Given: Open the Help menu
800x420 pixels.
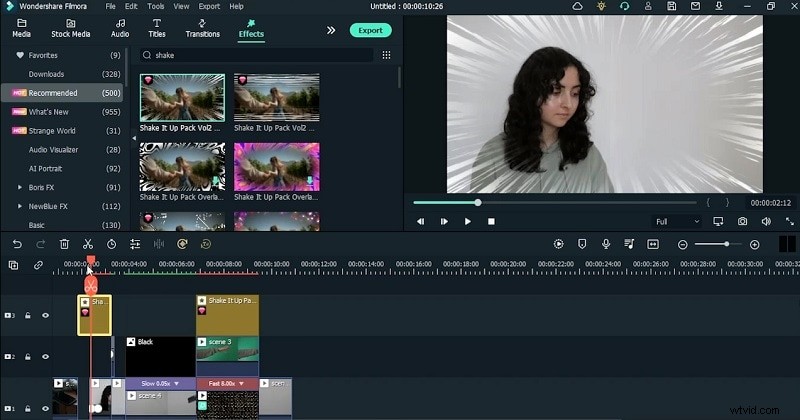Looking at the screenshot, I should coord(236,6).
